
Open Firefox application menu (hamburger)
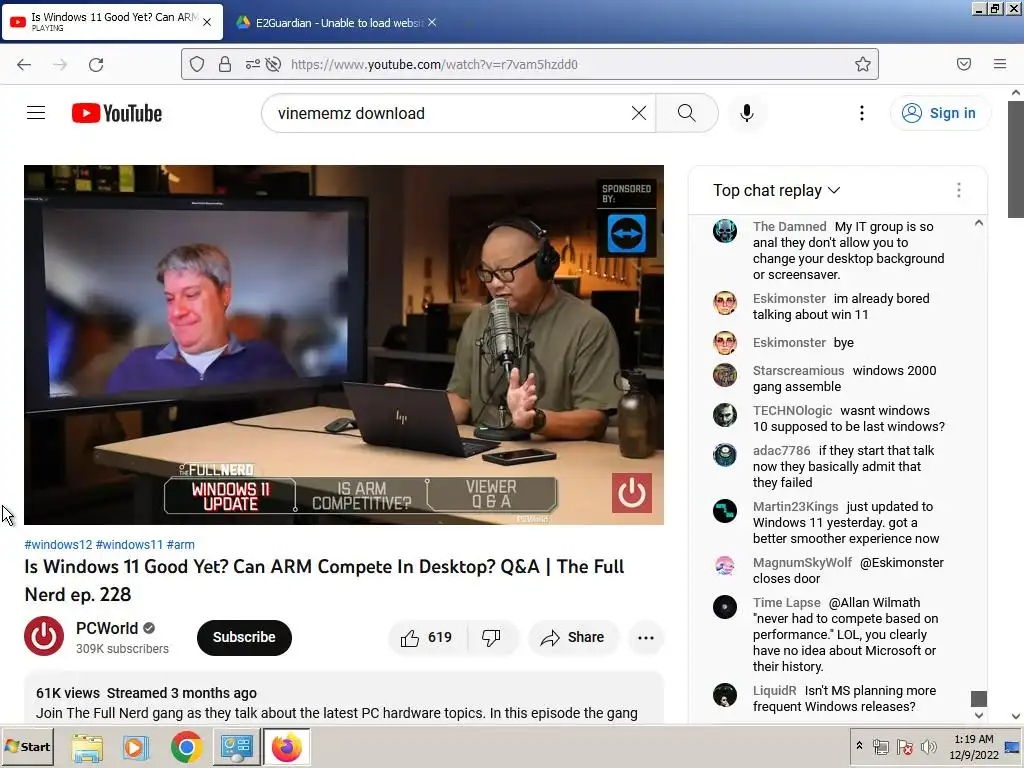coord(1000,64)
